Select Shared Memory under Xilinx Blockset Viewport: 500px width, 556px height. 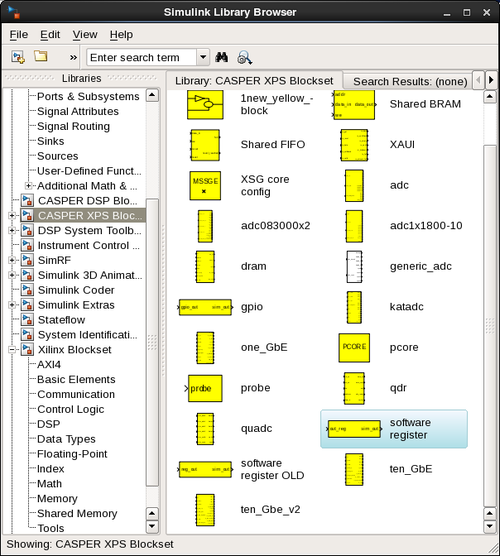[x=77, y=513]
